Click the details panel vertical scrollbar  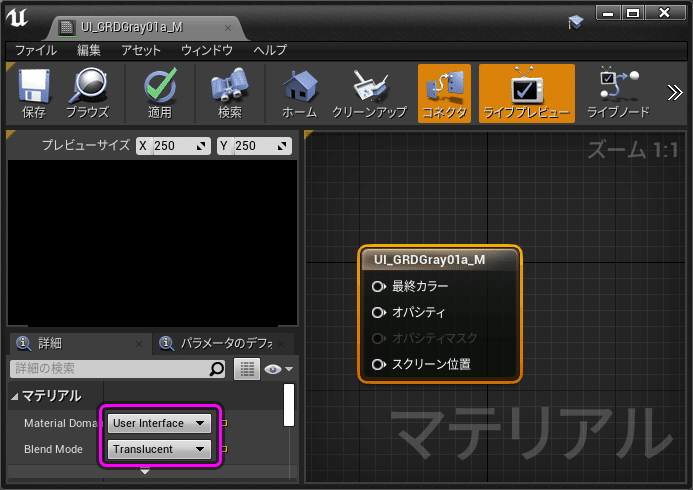pos(289,405)
